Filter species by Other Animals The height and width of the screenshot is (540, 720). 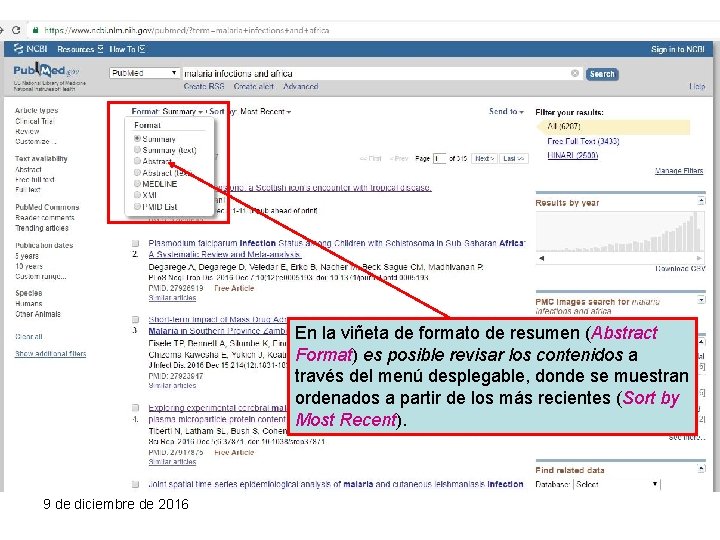point(38,314)
